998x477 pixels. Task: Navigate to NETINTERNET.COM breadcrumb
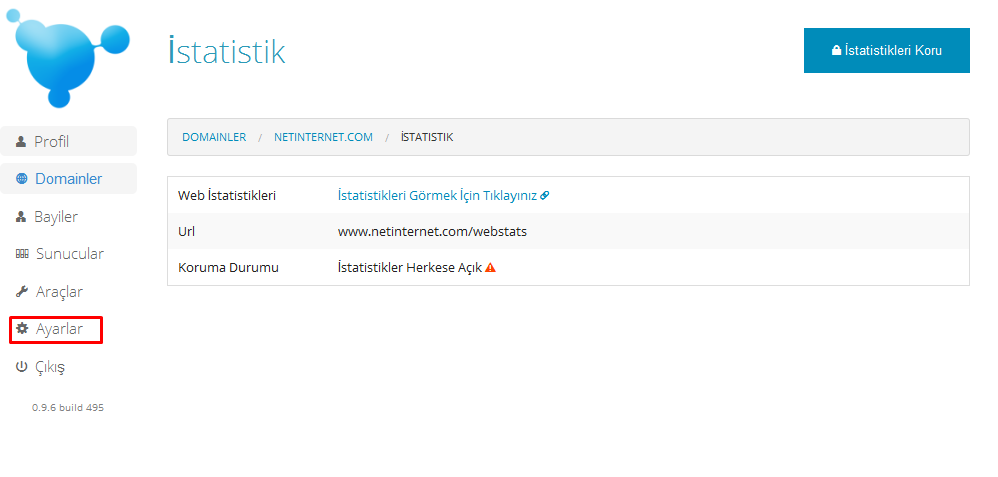pyautogui.click(x=323, y=137)
